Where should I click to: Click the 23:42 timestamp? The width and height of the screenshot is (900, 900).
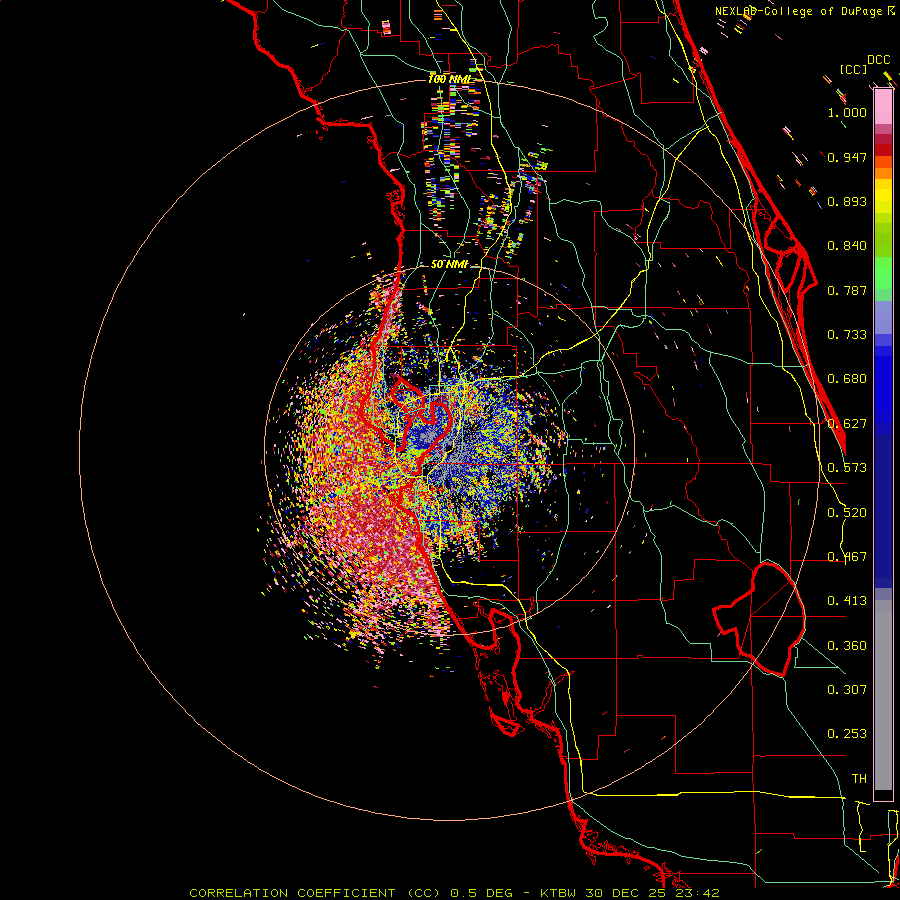[698, 893]
